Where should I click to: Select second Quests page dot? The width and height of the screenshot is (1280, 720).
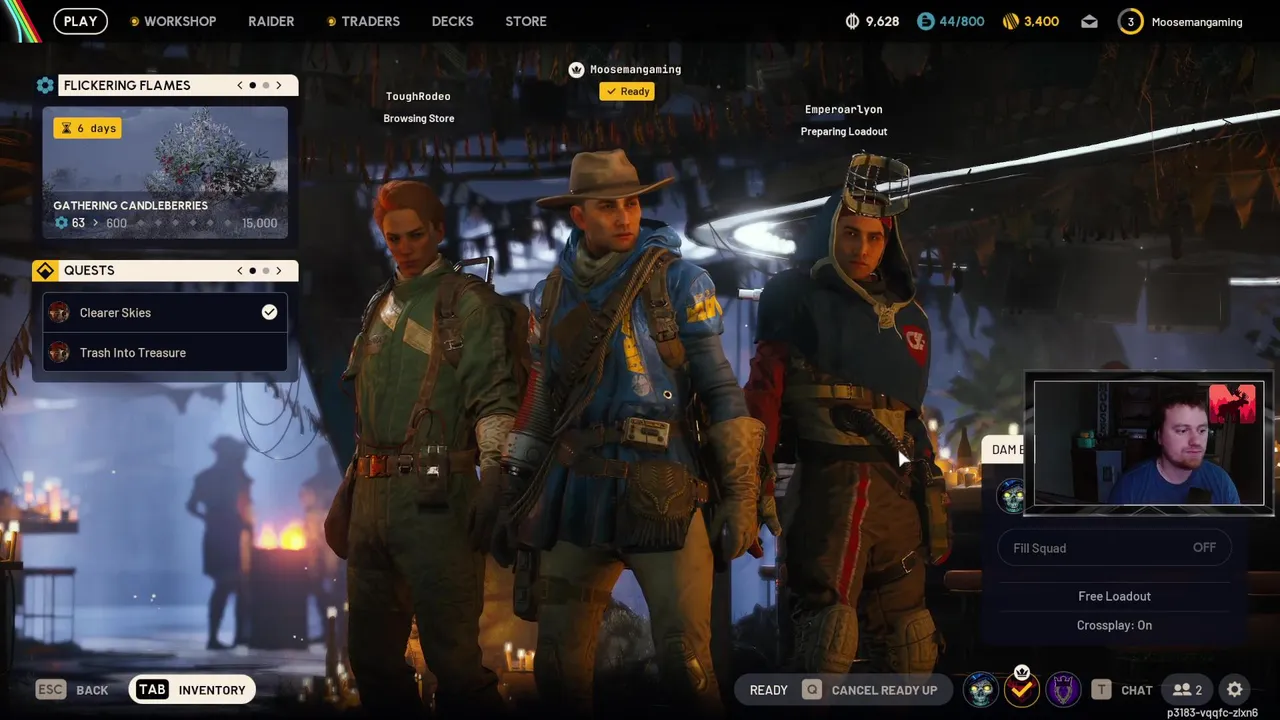[265, 270]
